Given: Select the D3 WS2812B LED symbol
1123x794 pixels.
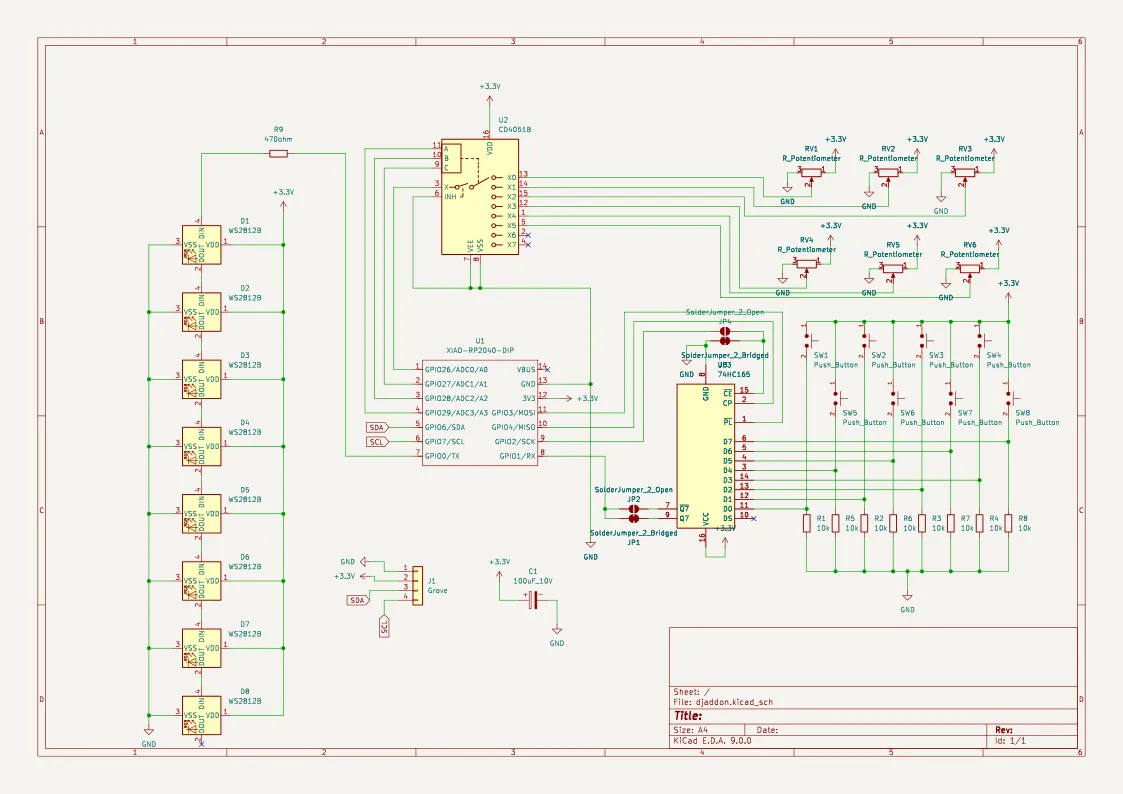Looking at the screenshot, I should point(201,379).
